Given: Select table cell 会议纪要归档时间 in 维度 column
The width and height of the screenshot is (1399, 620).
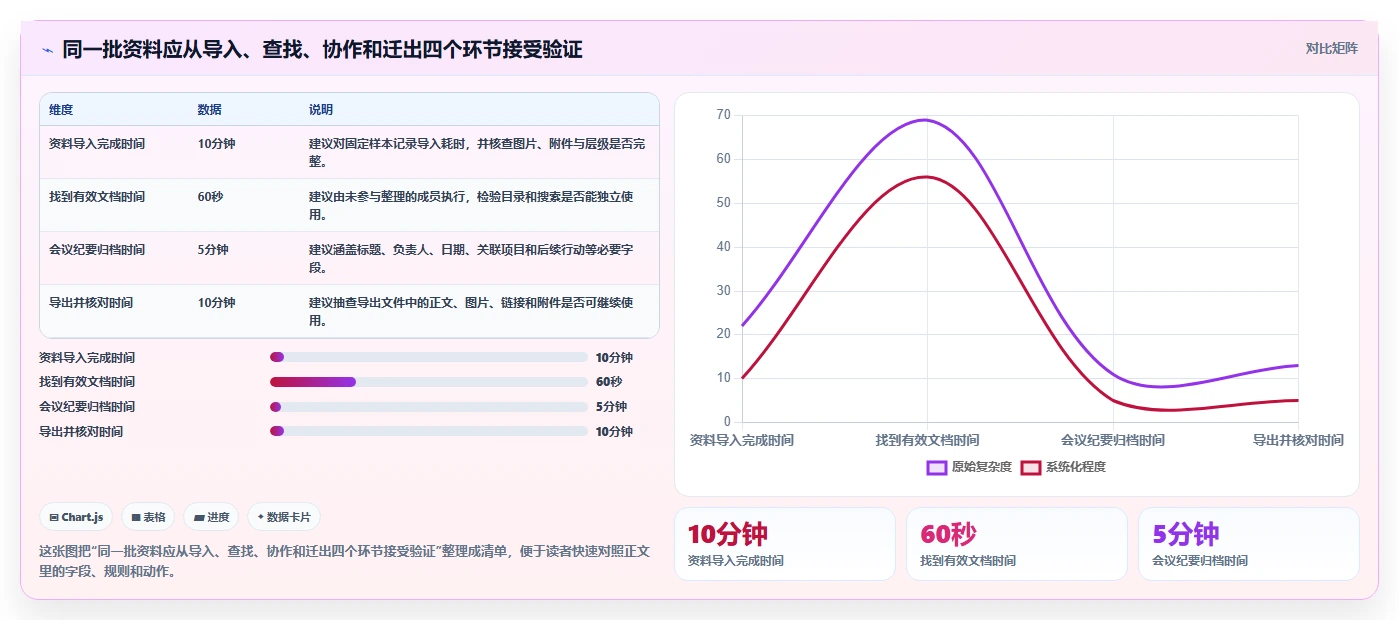Looking at the screenshot, I should pyautogui.click(x=97, y=250).
